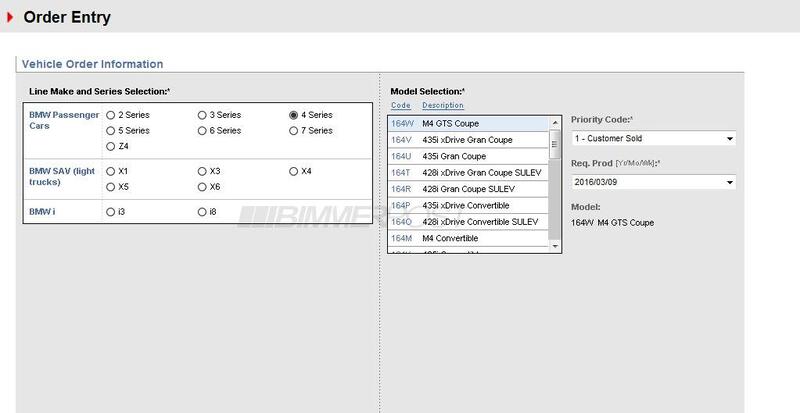This screenshot has width=800, height=413.
Task: Choose the 5 Series option
Action: [x=111, y=131]
